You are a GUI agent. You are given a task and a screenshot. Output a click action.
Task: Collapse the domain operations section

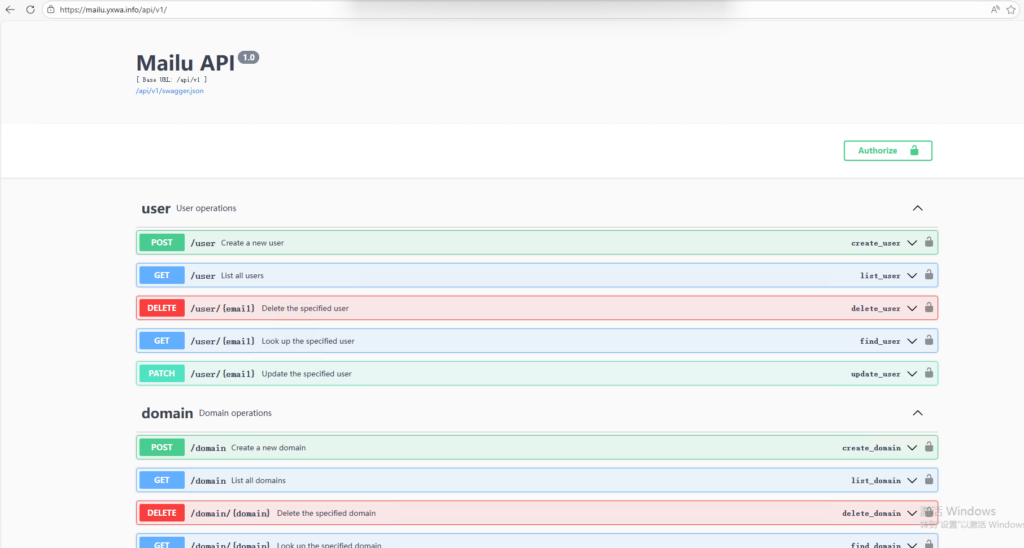tap(917, 413)
